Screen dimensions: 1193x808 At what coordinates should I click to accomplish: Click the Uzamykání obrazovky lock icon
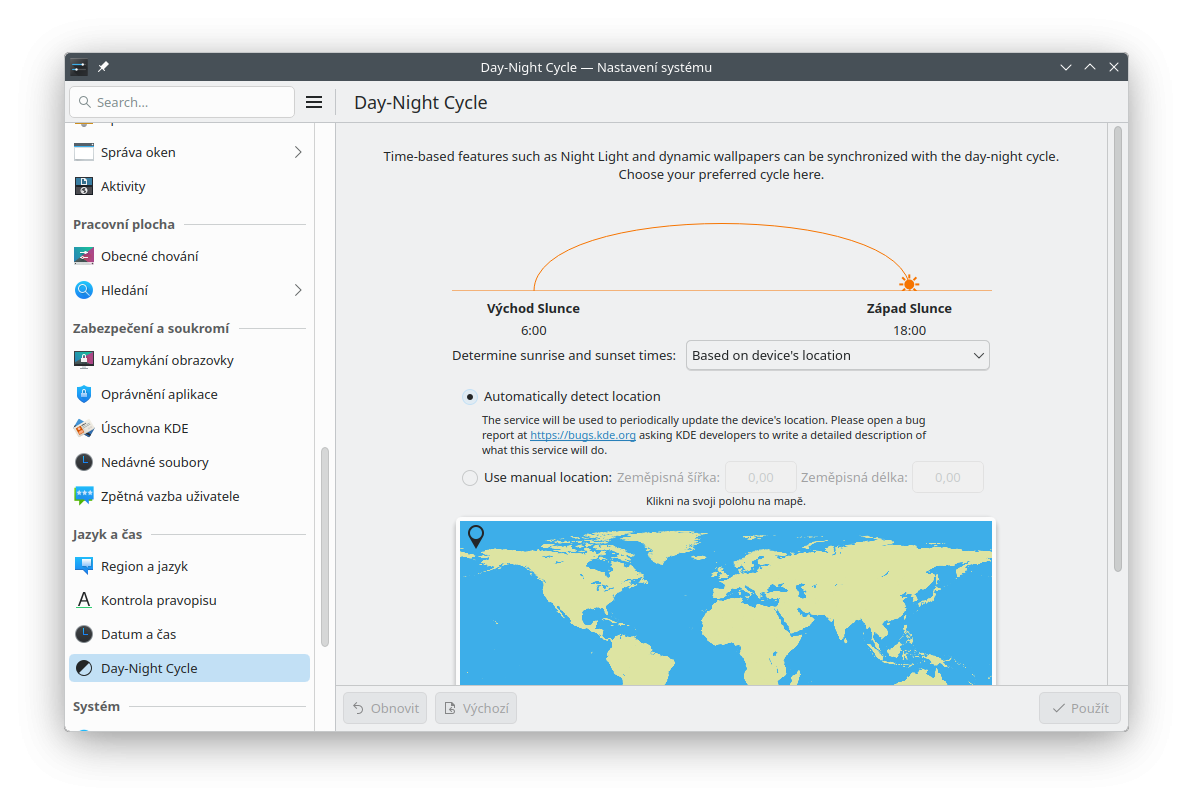84,360
